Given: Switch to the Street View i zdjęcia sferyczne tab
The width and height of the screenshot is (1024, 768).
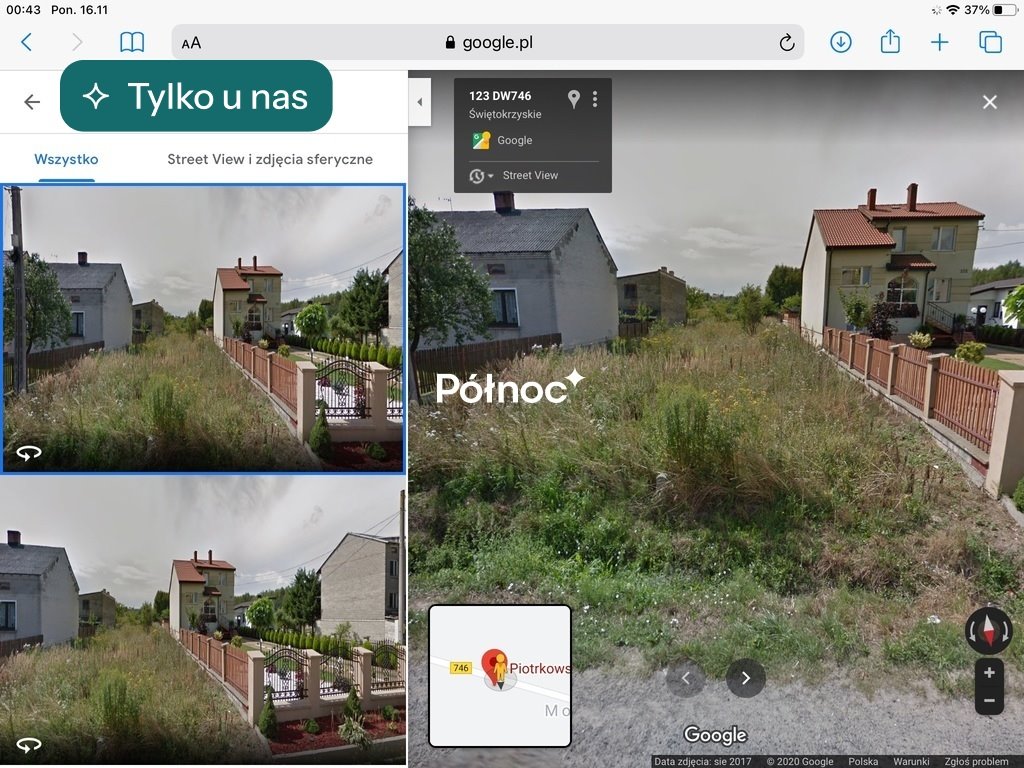Looking at the screenshot, I should pos(271,159).
